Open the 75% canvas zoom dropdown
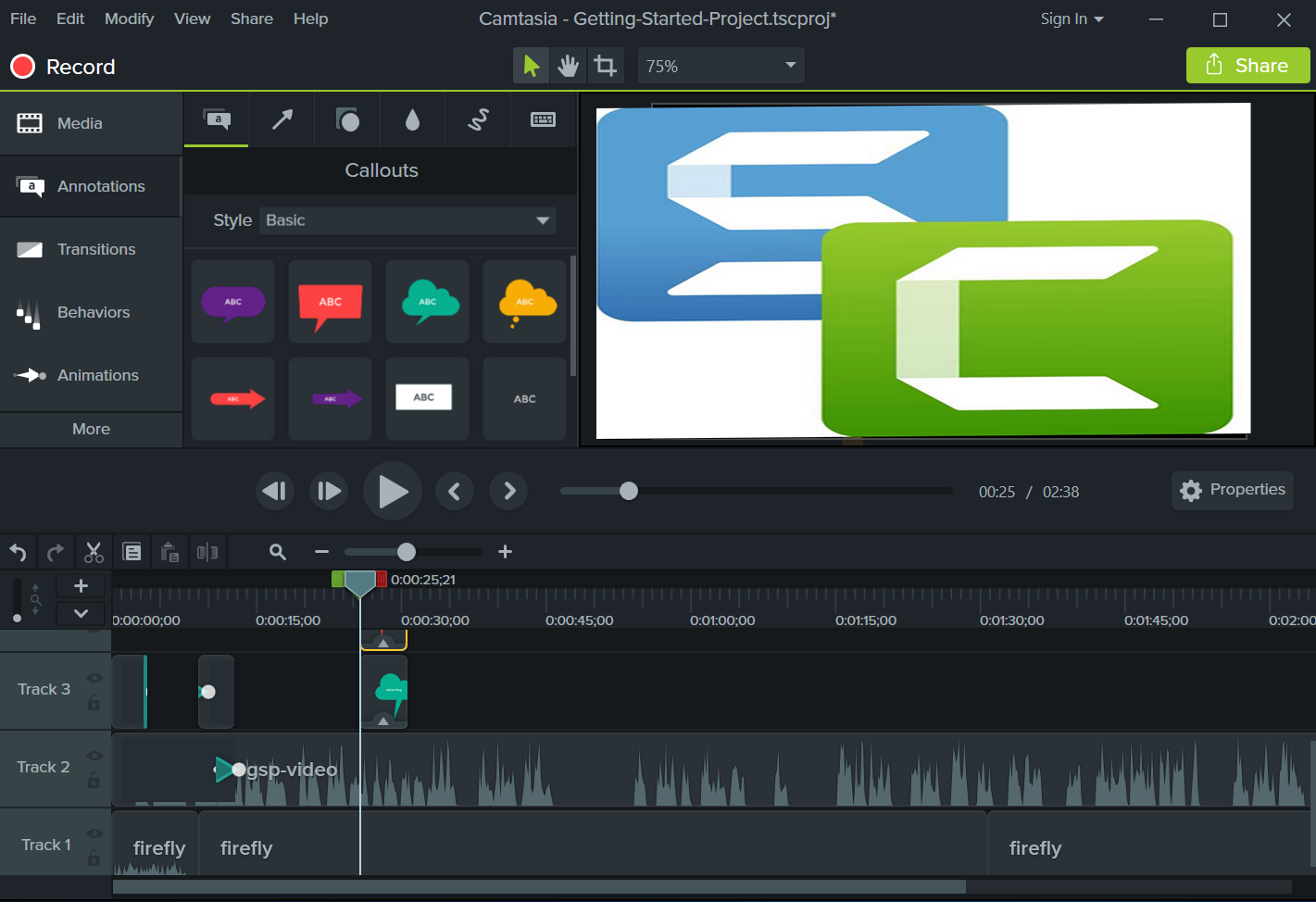This screenshot has height=902, width=1316. click(x=721, y=66)
